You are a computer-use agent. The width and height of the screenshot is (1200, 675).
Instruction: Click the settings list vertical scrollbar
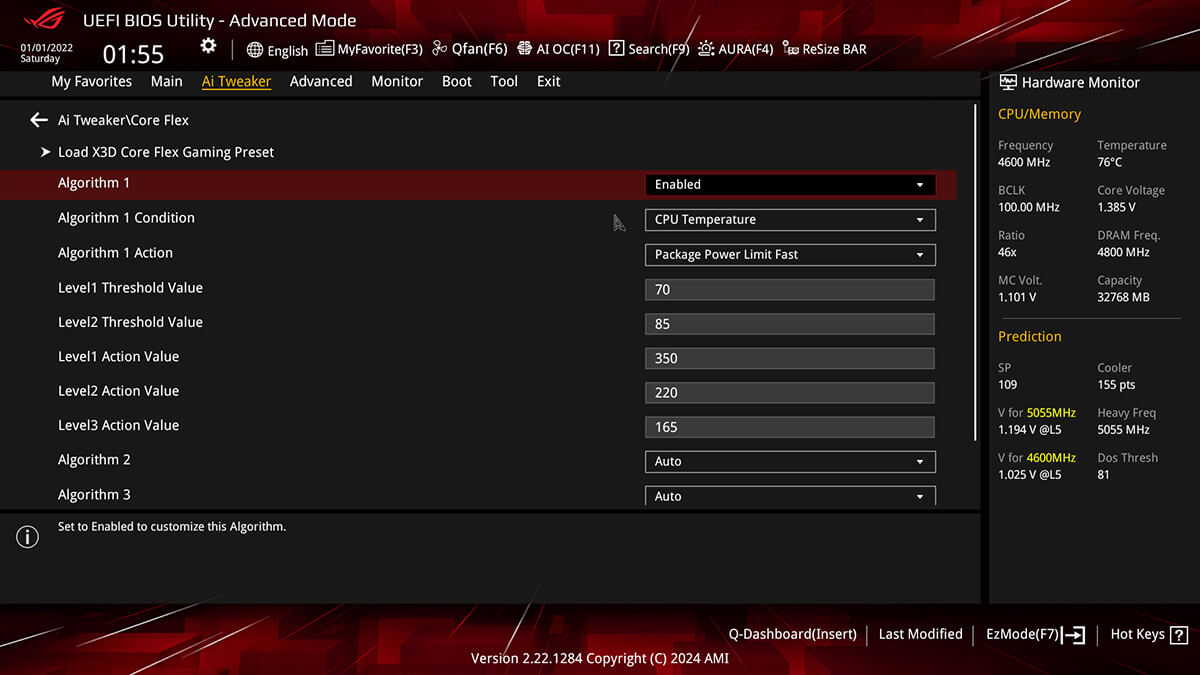point(976,271)
